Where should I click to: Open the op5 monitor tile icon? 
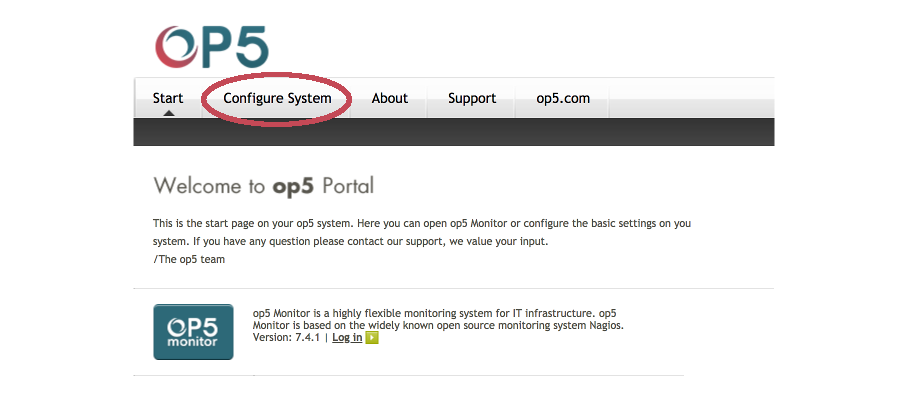(193, 332)
